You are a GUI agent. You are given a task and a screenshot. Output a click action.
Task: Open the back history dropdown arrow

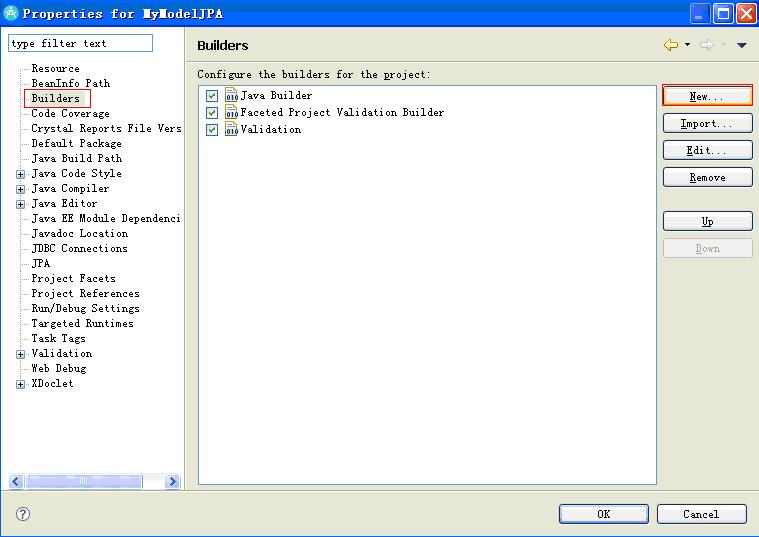pyautogui.click(x=687, y=45)
